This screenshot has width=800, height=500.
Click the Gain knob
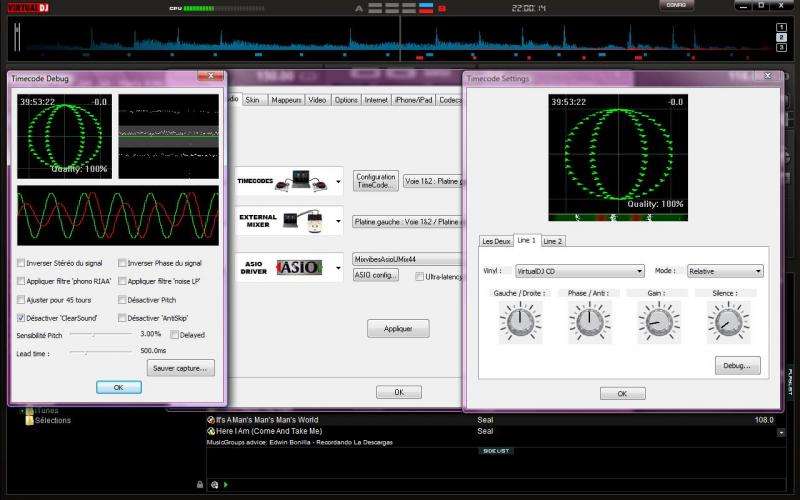659,321
